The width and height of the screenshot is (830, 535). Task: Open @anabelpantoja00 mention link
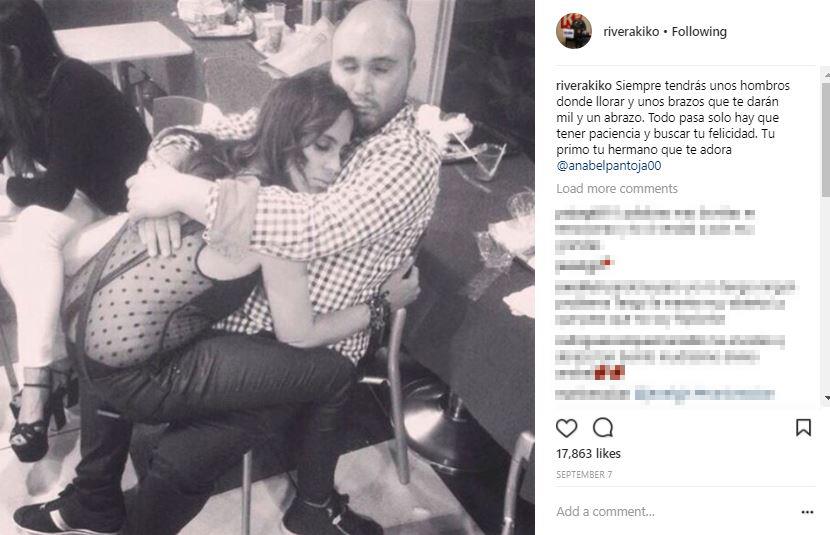tap(609, 166)
